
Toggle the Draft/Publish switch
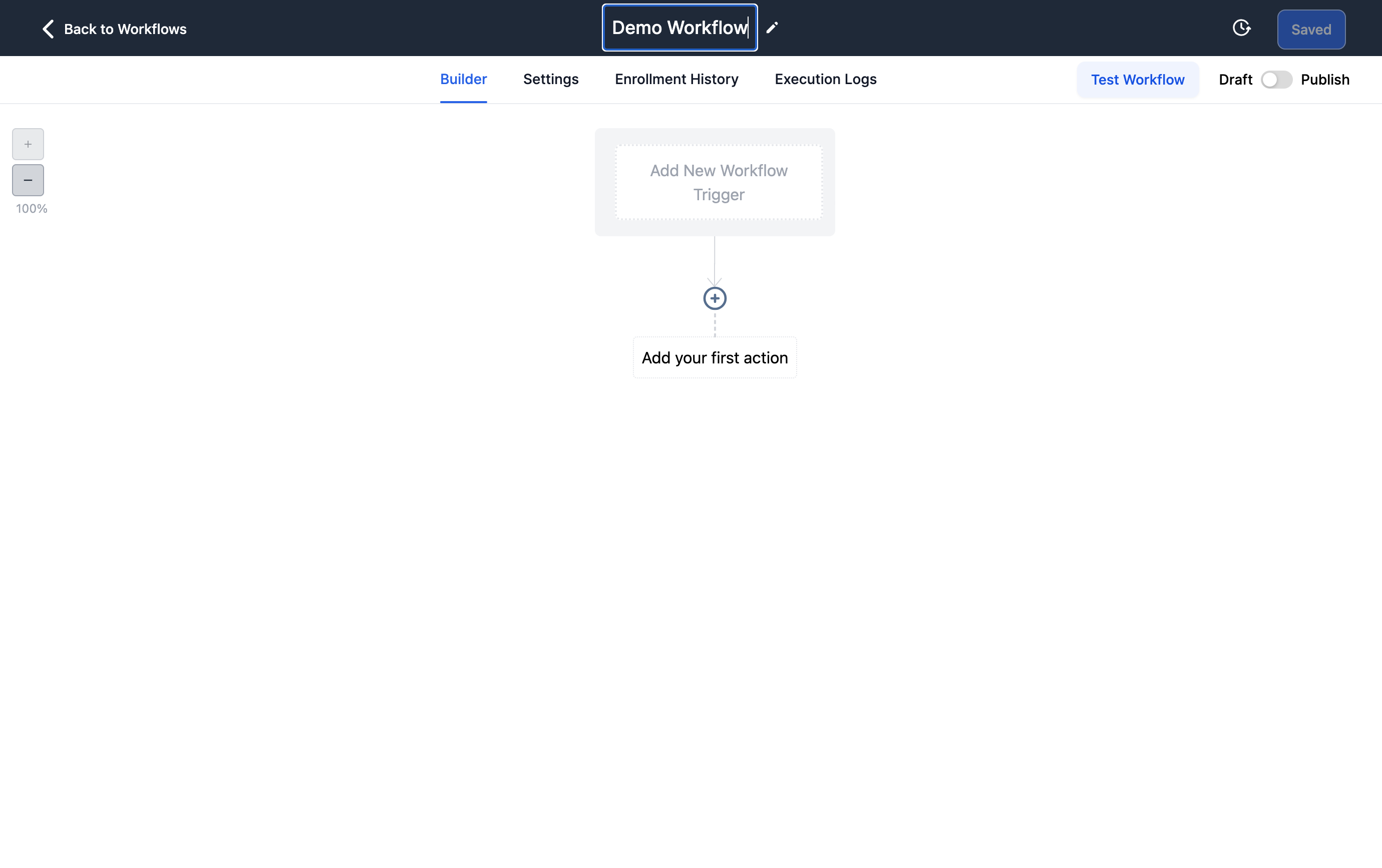tap(1276, 80)
